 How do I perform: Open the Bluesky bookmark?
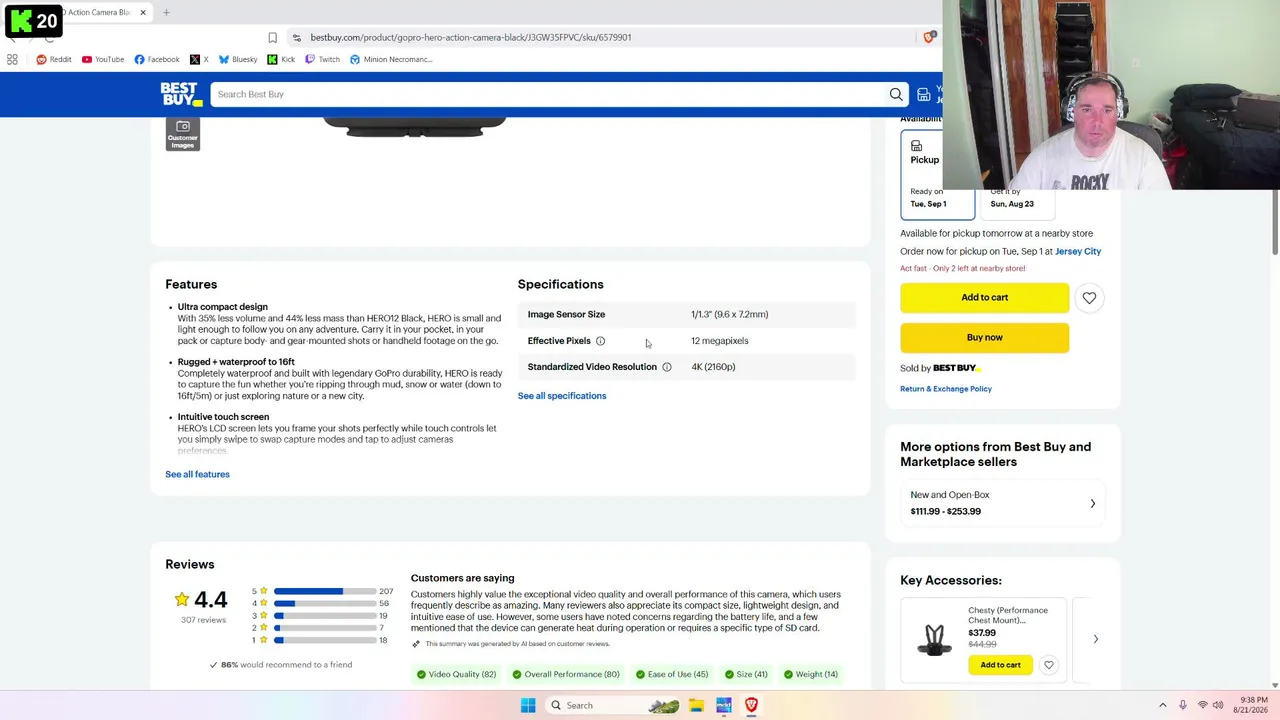(238, 59)
